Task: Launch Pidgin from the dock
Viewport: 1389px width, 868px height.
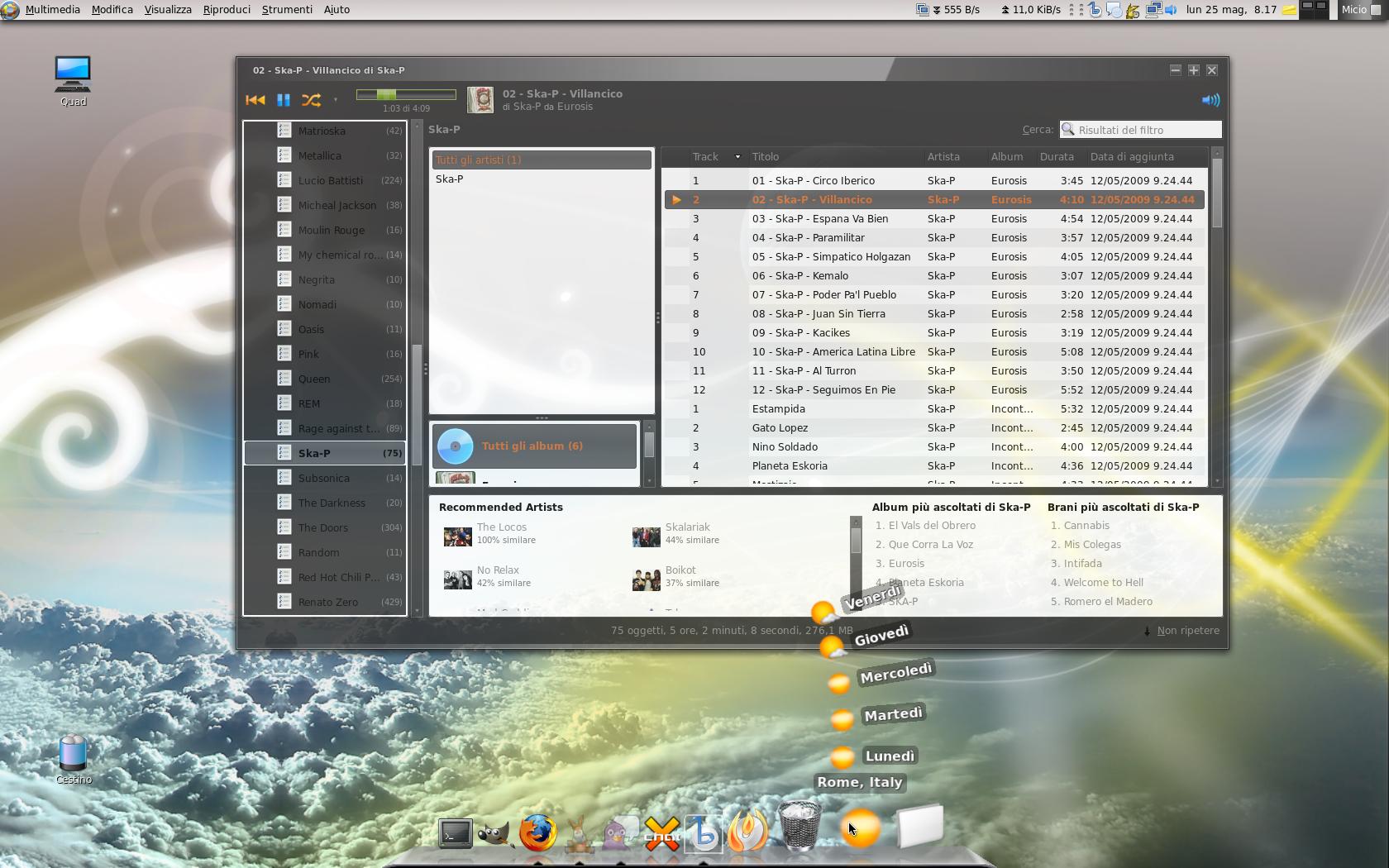Action: pyautogui.click(x=621, y=833)
